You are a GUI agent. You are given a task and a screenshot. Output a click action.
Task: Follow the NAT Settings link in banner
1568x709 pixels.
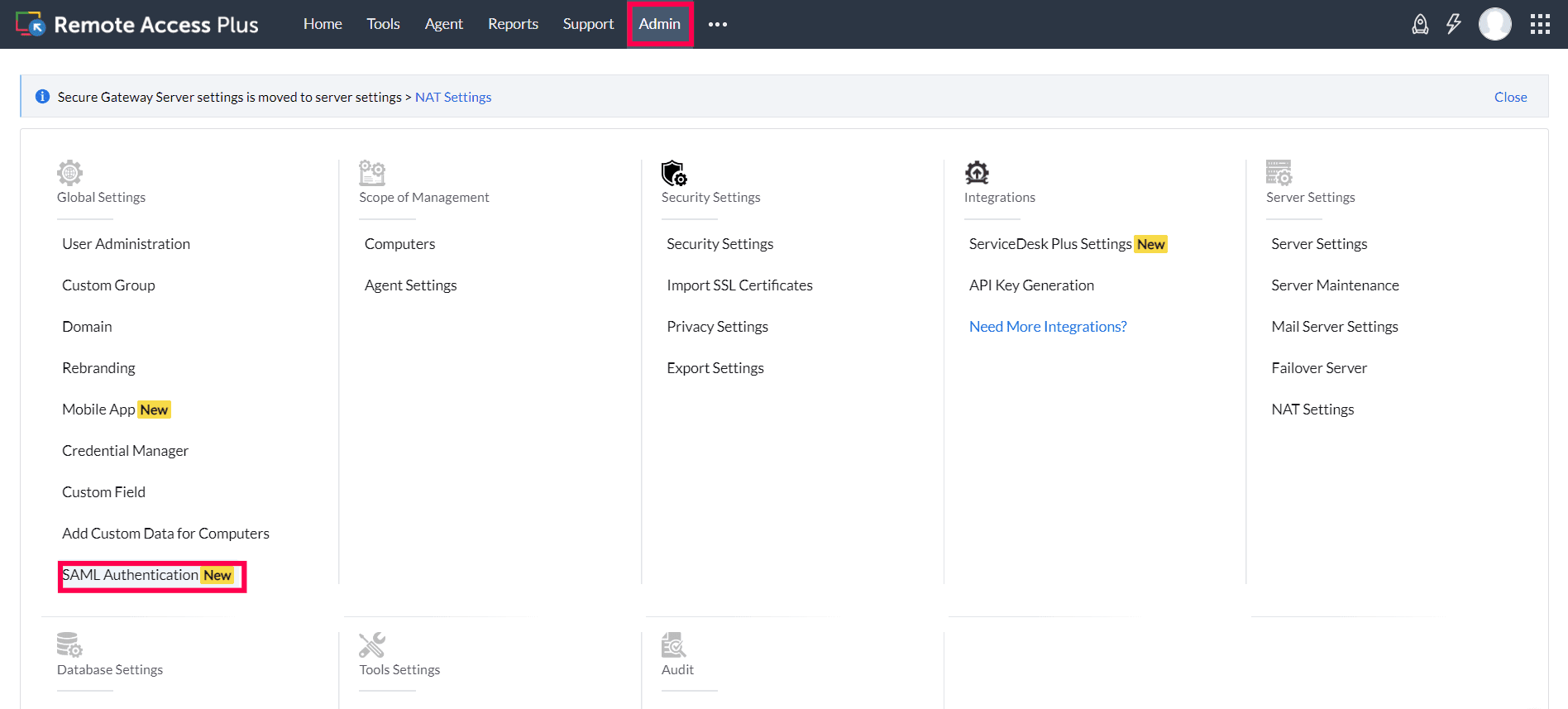pyautogui.click(x=453, y=97)
